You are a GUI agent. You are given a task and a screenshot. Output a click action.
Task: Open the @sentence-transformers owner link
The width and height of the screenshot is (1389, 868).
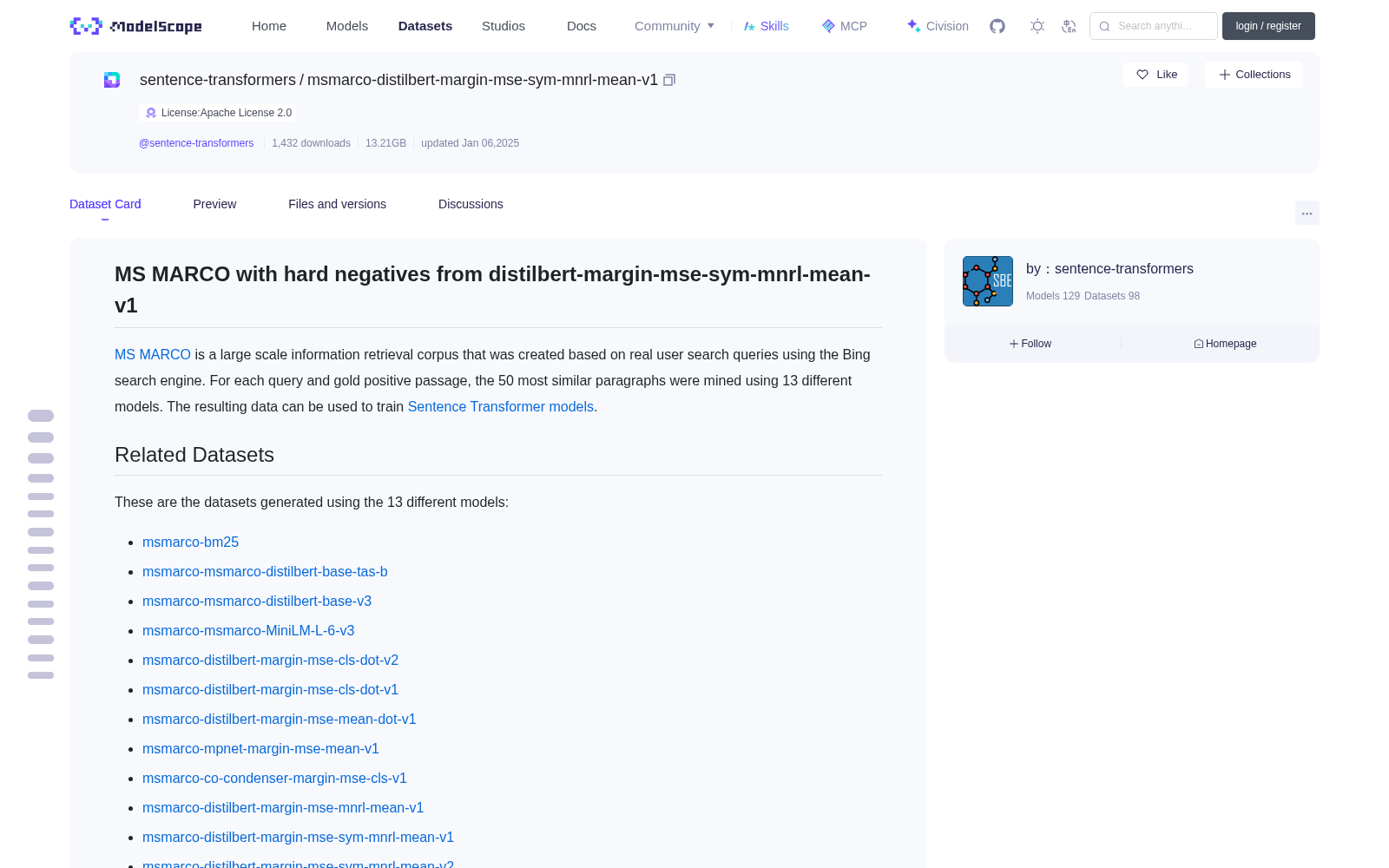tap(196, 143)
